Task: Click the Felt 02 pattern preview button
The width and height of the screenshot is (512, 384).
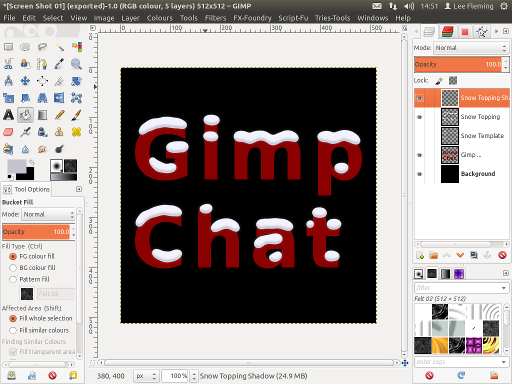Action: pos(27,294)
